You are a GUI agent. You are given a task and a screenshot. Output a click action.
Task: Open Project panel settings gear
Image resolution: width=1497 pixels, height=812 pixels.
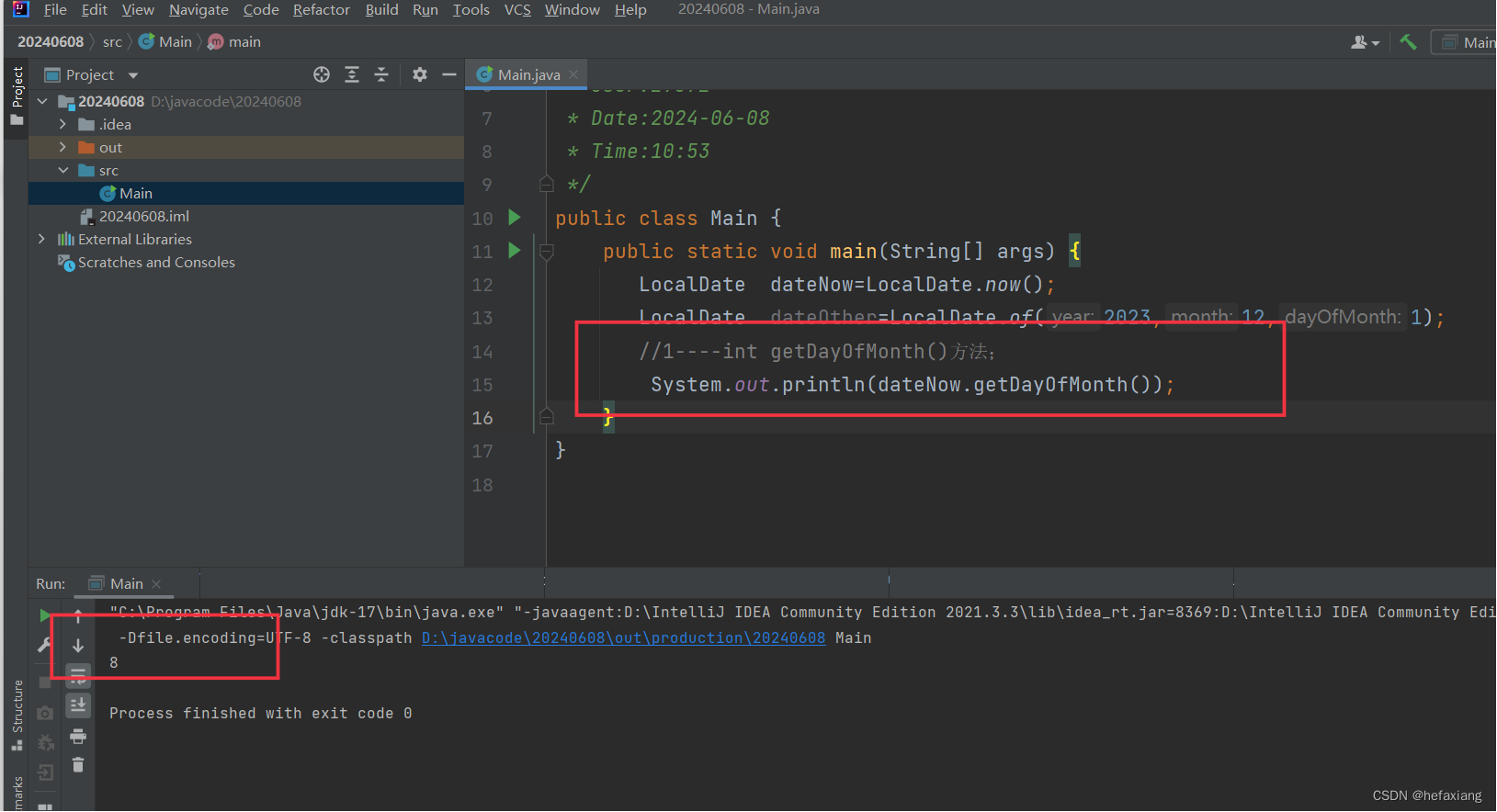[420, 75]
